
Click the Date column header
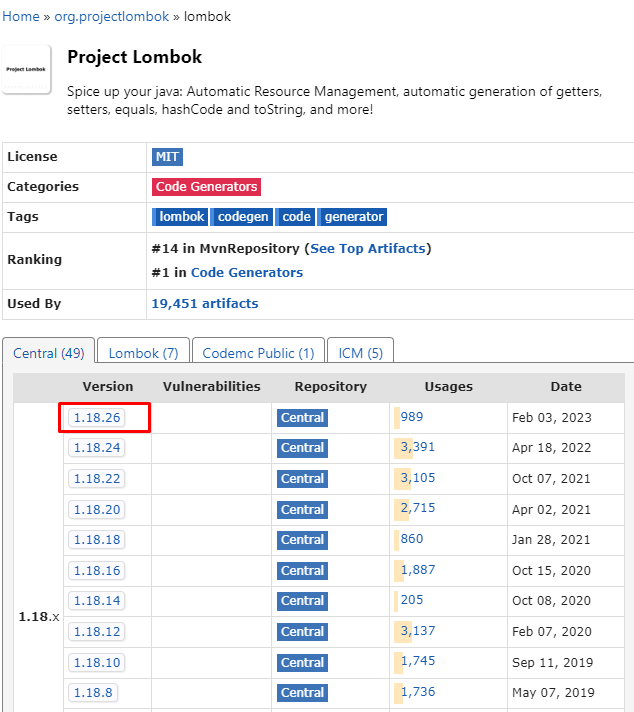[566, 386]
